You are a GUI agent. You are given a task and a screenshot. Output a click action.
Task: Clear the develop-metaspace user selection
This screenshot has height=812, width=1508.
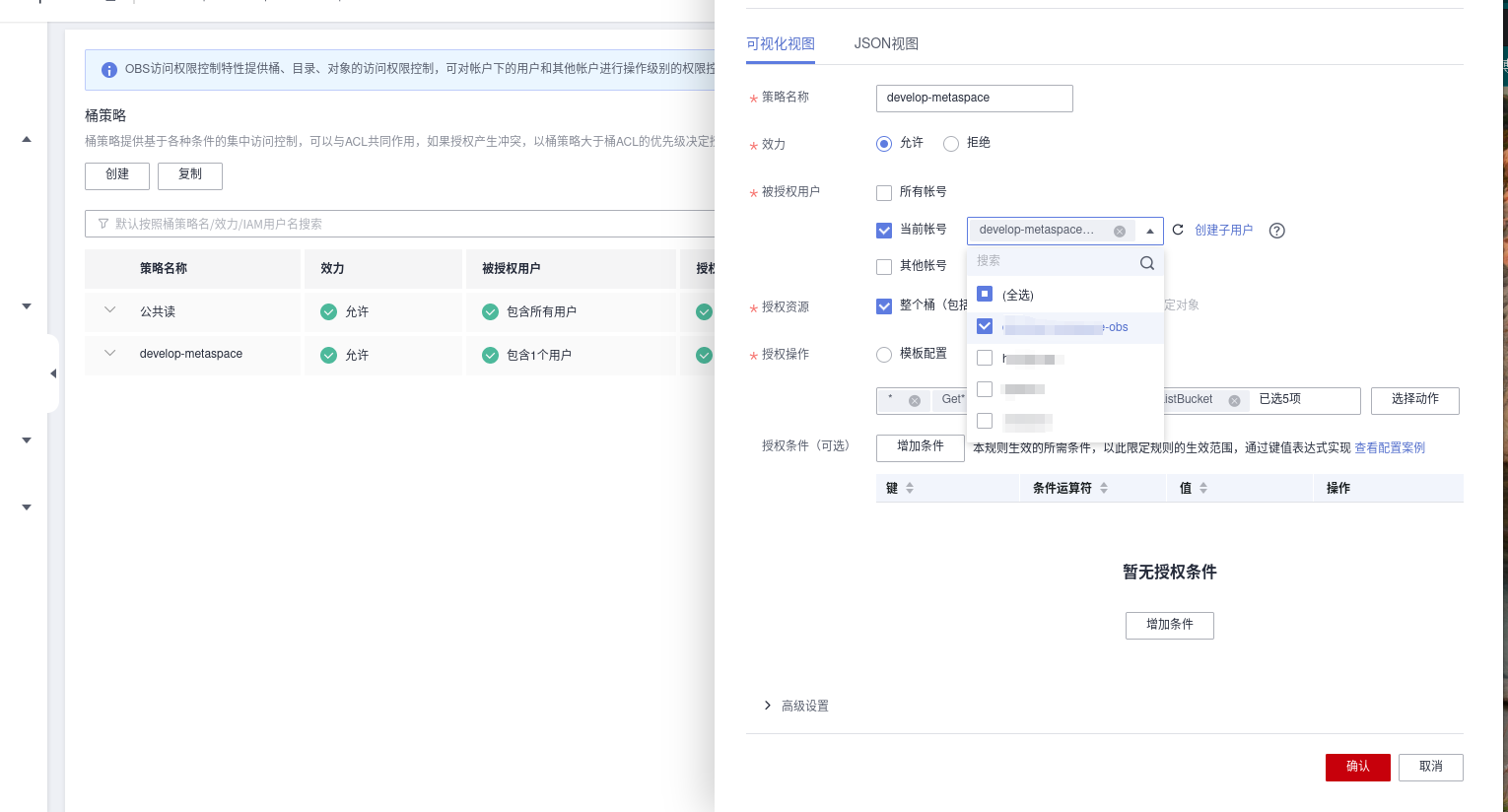[x=1120, y=232]
